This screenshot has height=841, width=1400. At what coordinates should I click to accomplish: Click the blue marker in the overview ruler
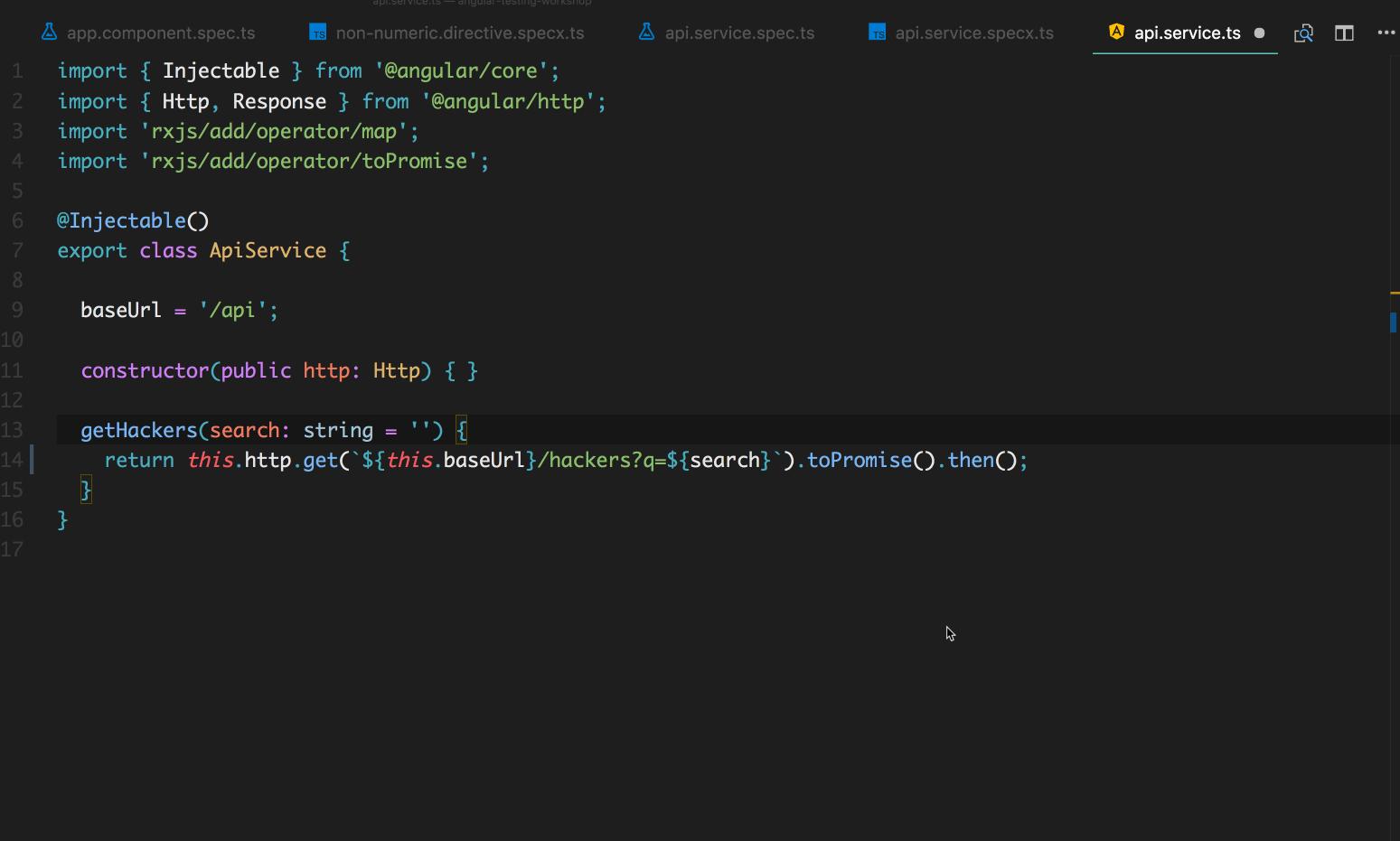(x=1393, y=322)
